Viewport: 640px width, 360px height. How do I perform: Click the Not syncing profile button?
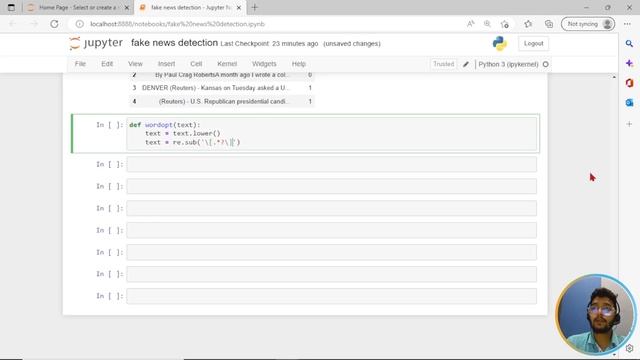(588, 24)
